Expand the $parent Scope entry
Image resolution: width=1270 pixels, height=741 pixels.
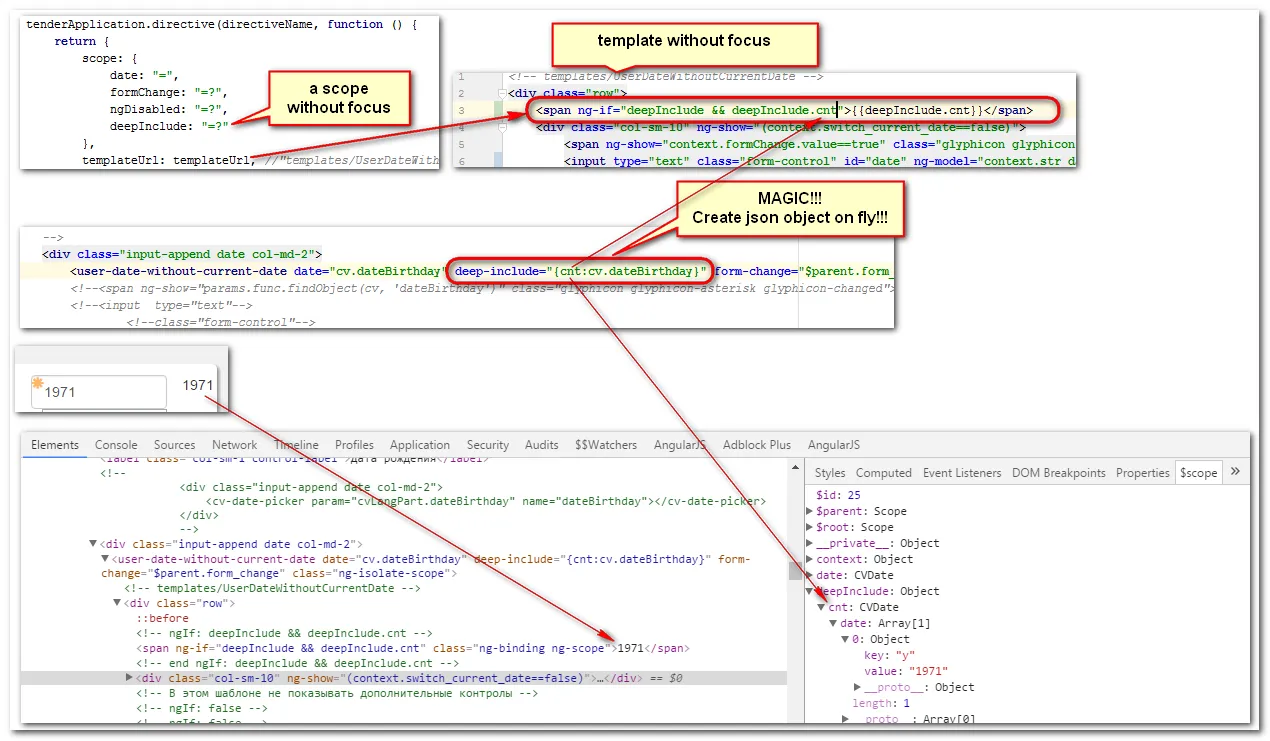pos(810,511)
